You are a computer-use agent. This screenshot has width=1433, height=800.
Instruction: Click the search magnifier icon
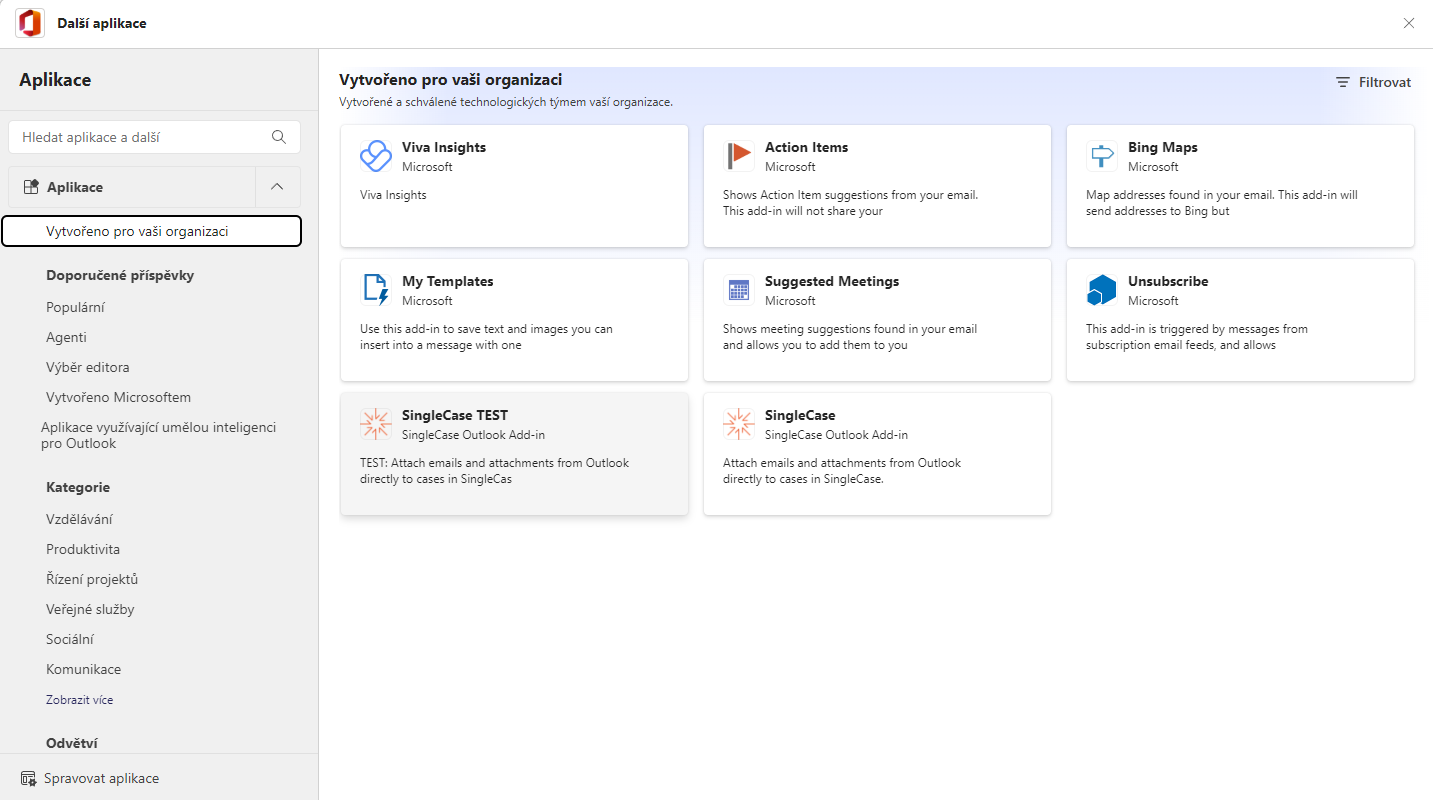pos(279,137)
